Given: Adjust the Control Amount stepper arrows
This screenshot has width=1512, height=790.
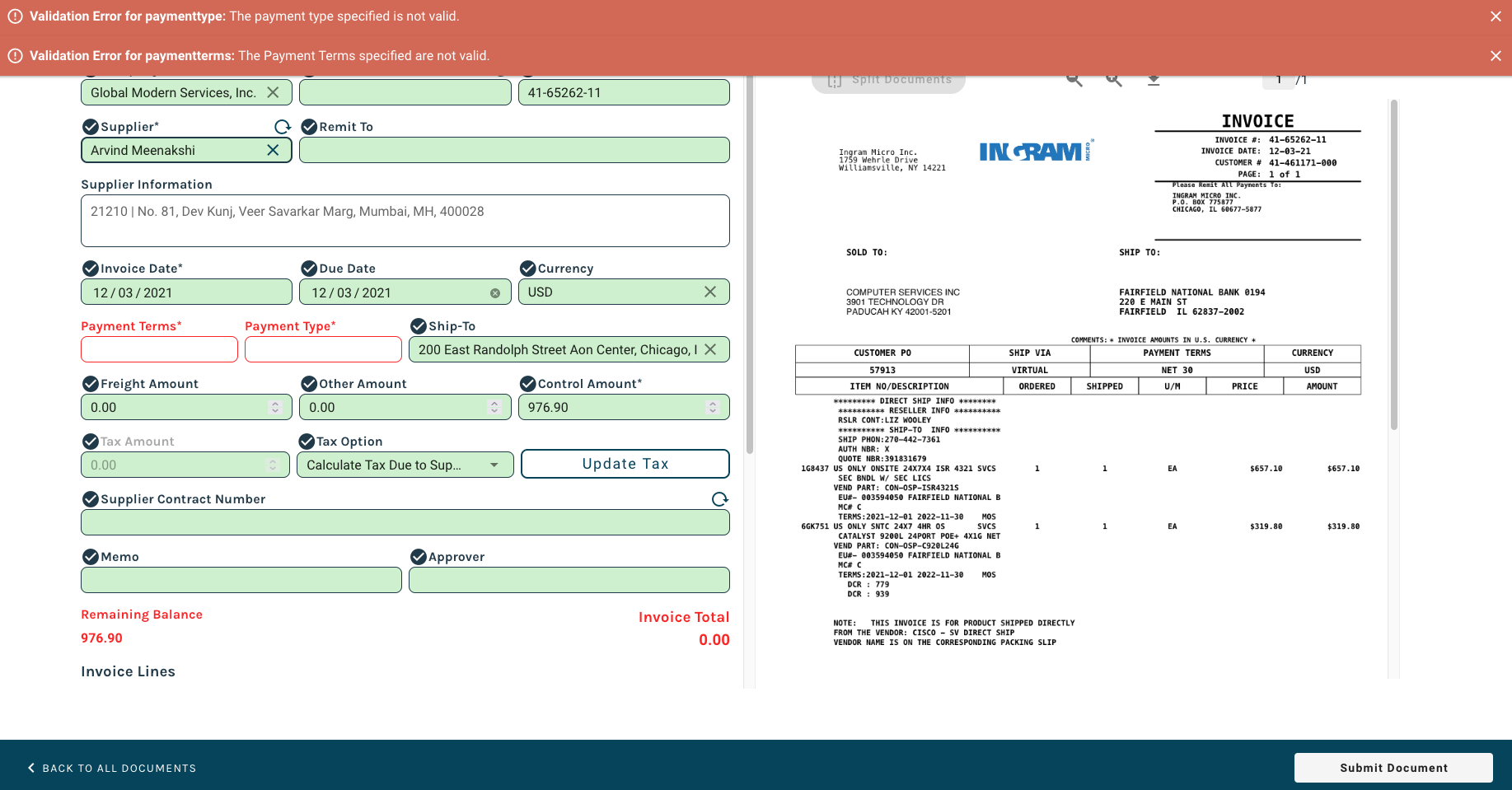Looking at the screenshot, I should coord(712,407).
